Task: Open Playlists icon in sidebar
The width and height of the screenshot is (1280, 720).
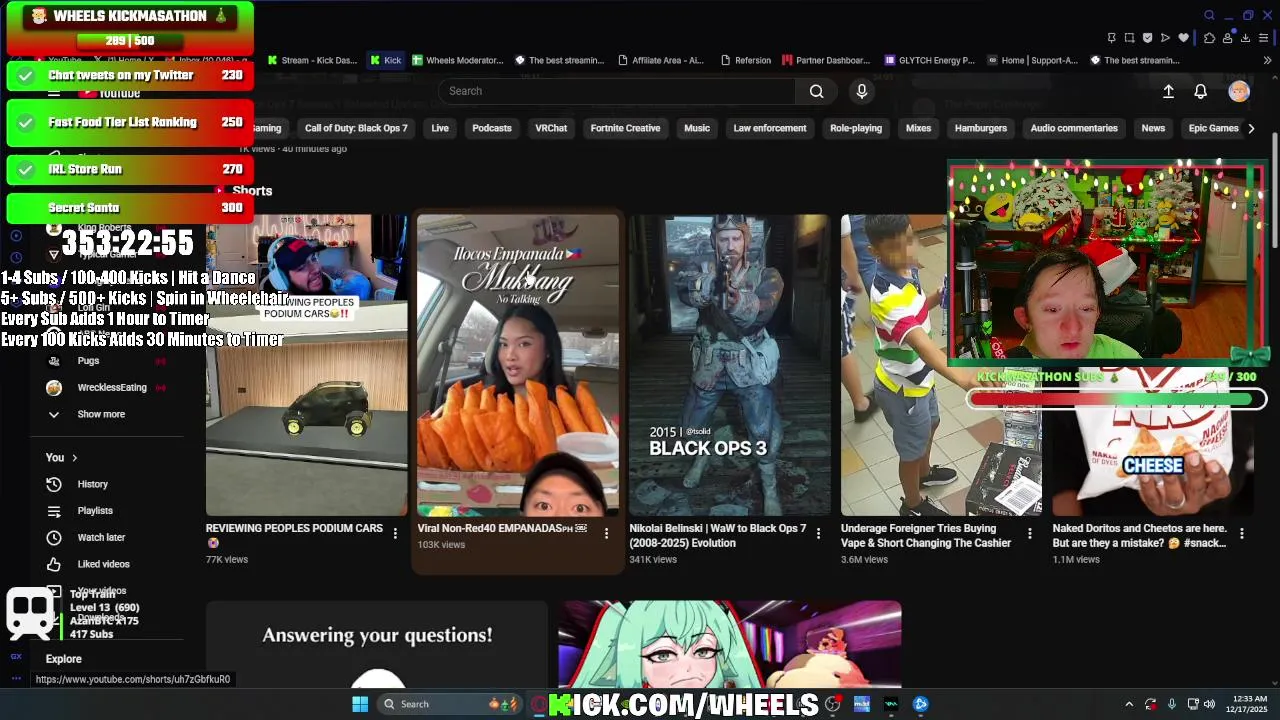Action: [54, 511]
